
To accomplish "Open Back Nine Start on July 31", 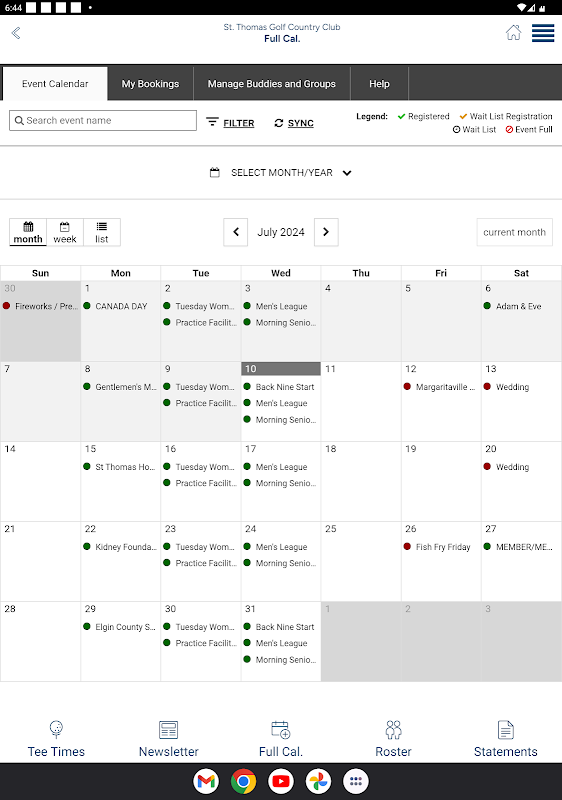I will (x=279, y=627).
